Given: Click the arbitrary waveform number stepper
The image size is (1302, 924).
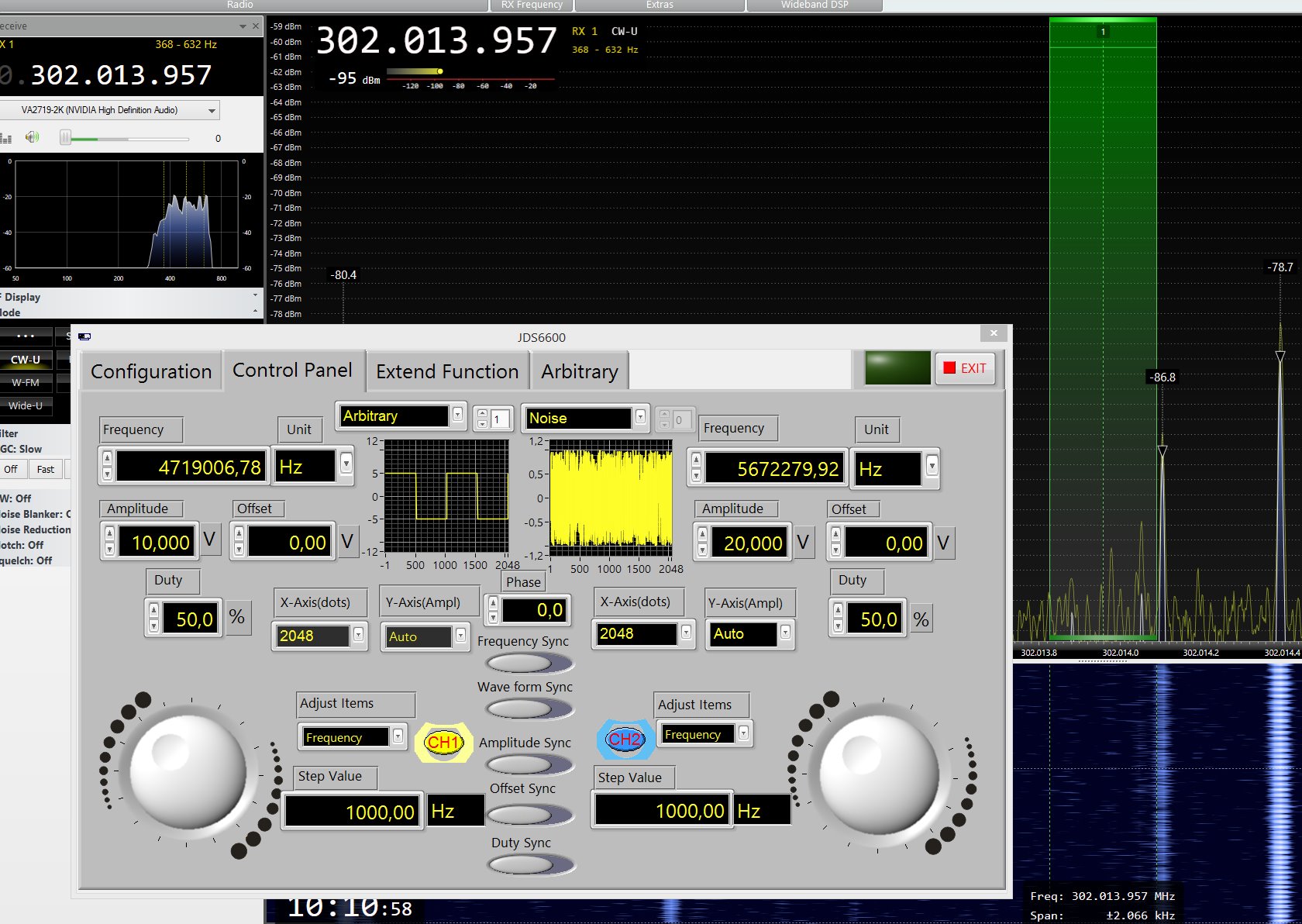Looking at the screenshot, I should [x=482, y=419].
